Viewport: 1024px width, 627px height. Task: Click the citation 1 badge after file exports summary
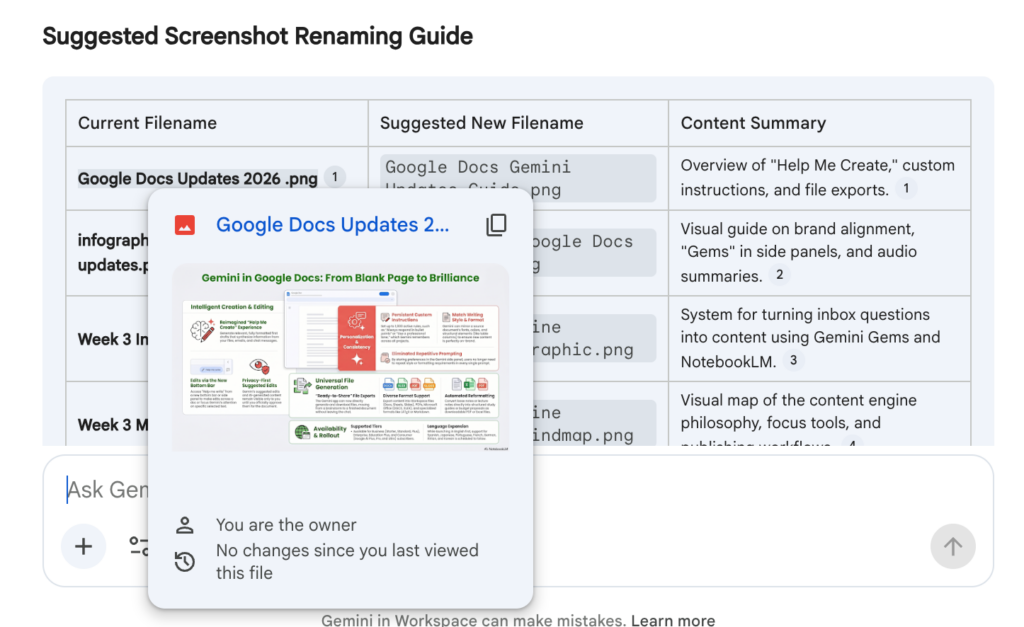click(x=906, y=189)
